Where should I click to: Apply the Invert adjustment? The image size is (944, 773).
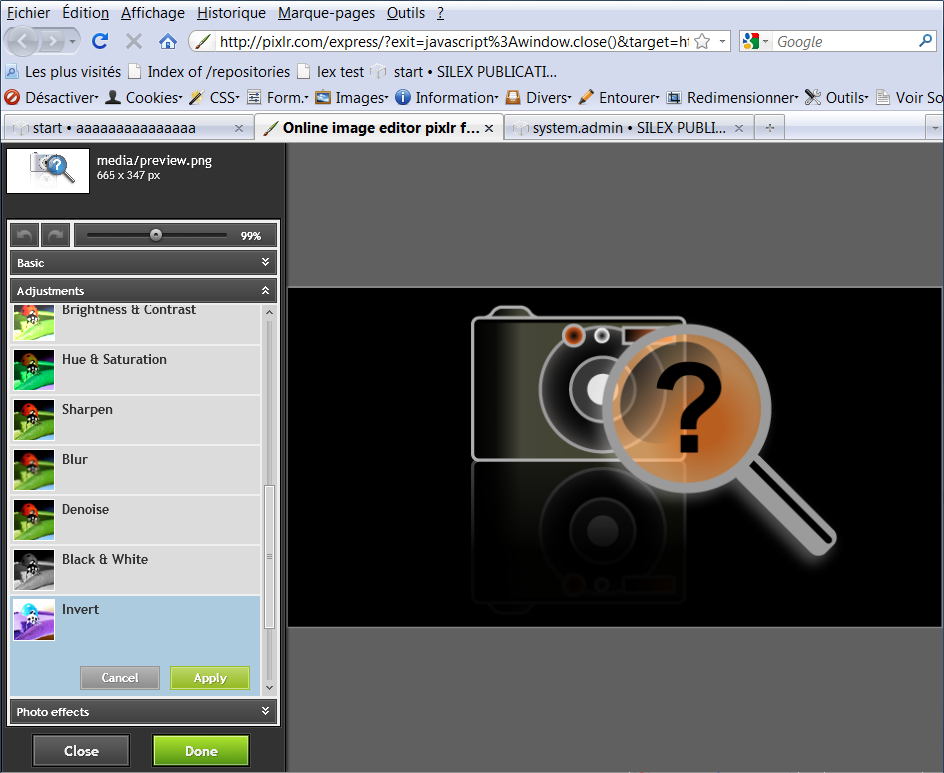point(210,678)
